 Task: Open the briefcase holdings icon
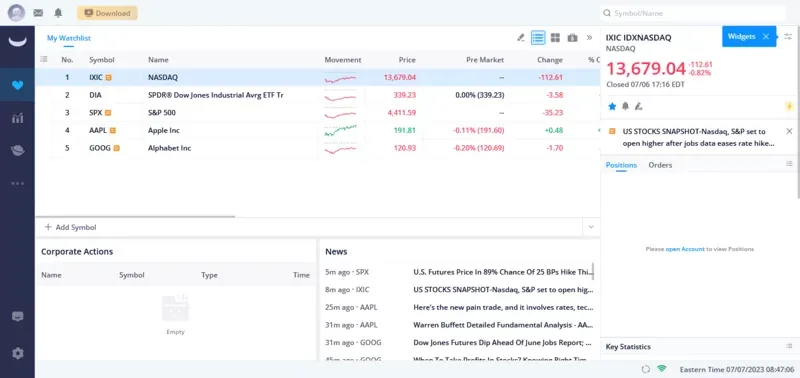pyautogui.click(x=572, y=38)
